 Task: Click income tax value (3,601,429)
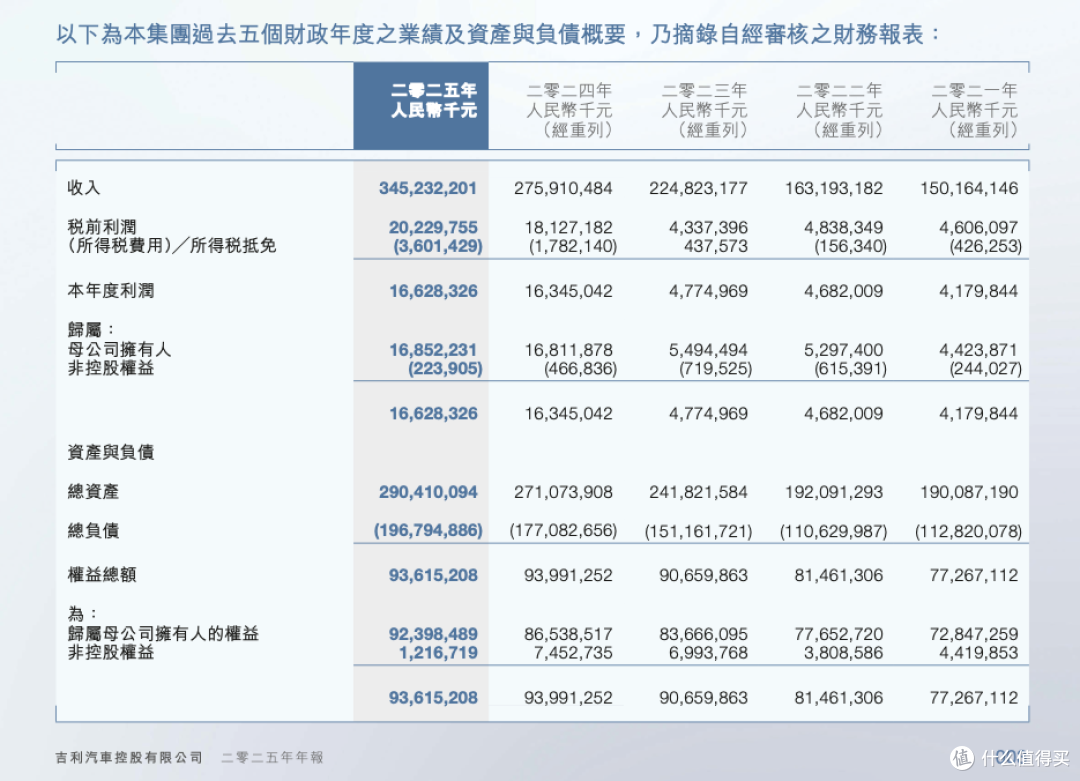pyautogui.click(x=438, y=246)
